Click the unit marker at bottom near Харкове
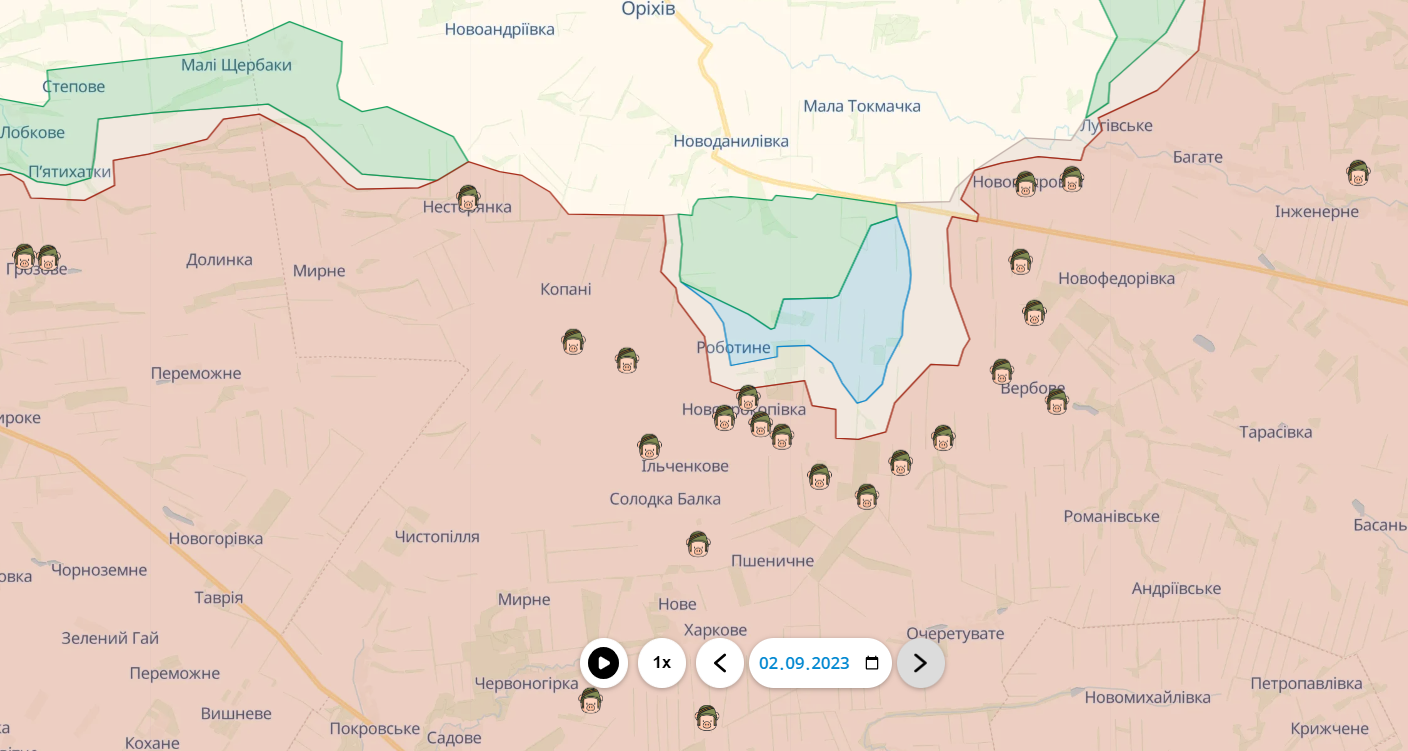The image size is (1408, 751). pyautogui.click(x=707, y=717)
